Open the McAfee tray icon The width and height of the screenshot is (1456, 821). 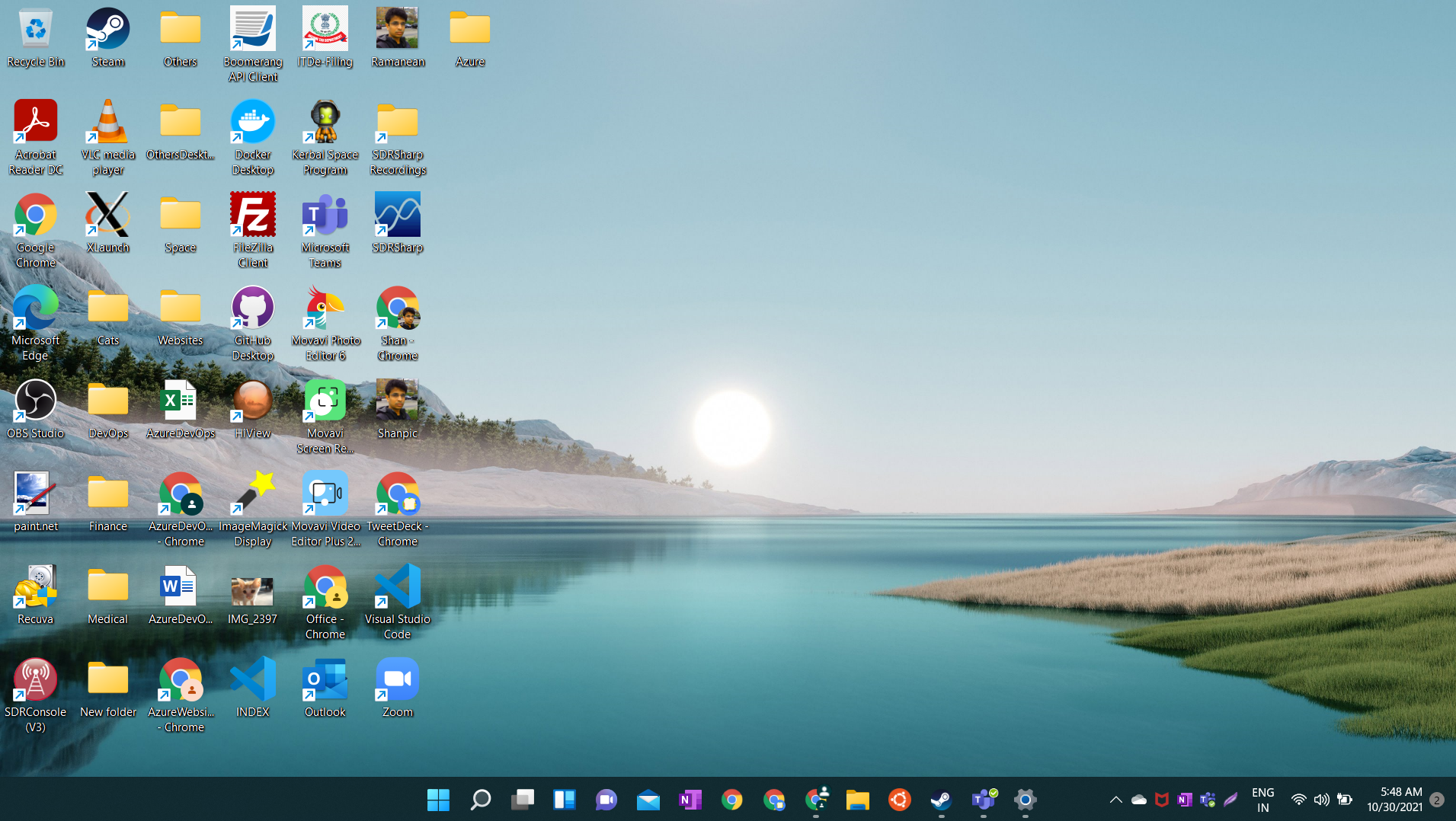point(1162,800)
